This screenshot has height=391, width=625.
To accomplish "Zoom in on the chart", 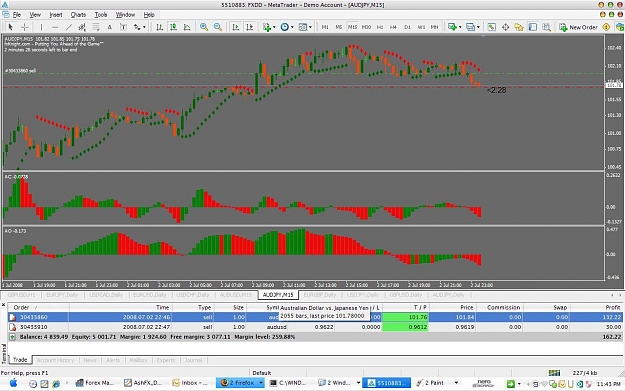I will (204, 27).
